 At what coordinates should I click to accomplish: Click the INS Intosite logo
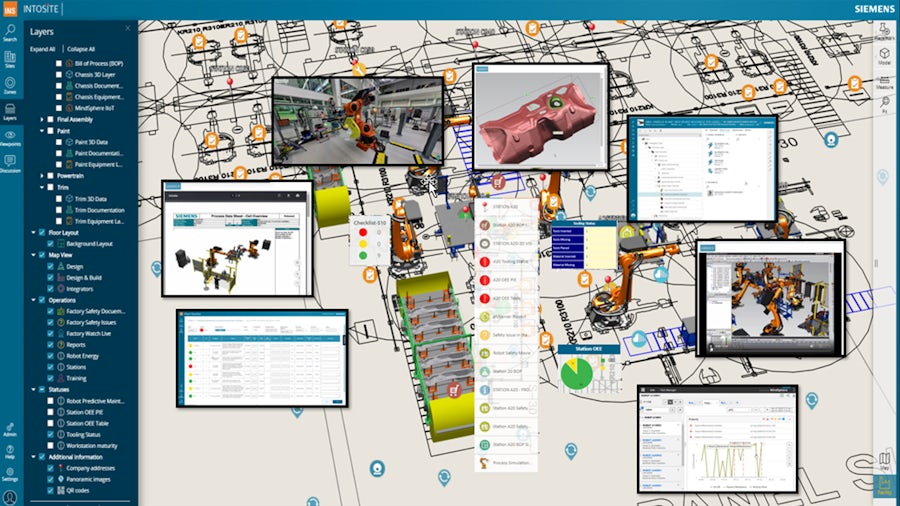(10, 9)
